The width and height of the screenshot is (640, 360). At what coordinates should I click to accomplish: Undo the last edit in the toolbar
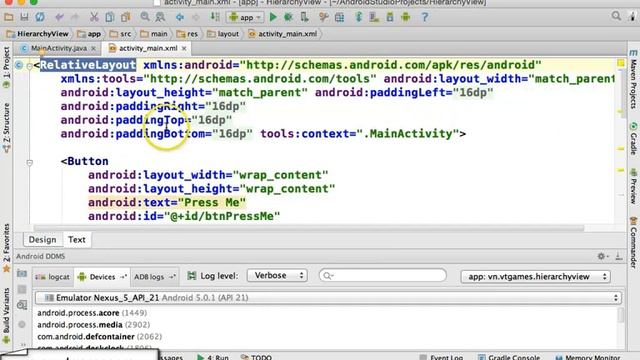coord(59,17)
